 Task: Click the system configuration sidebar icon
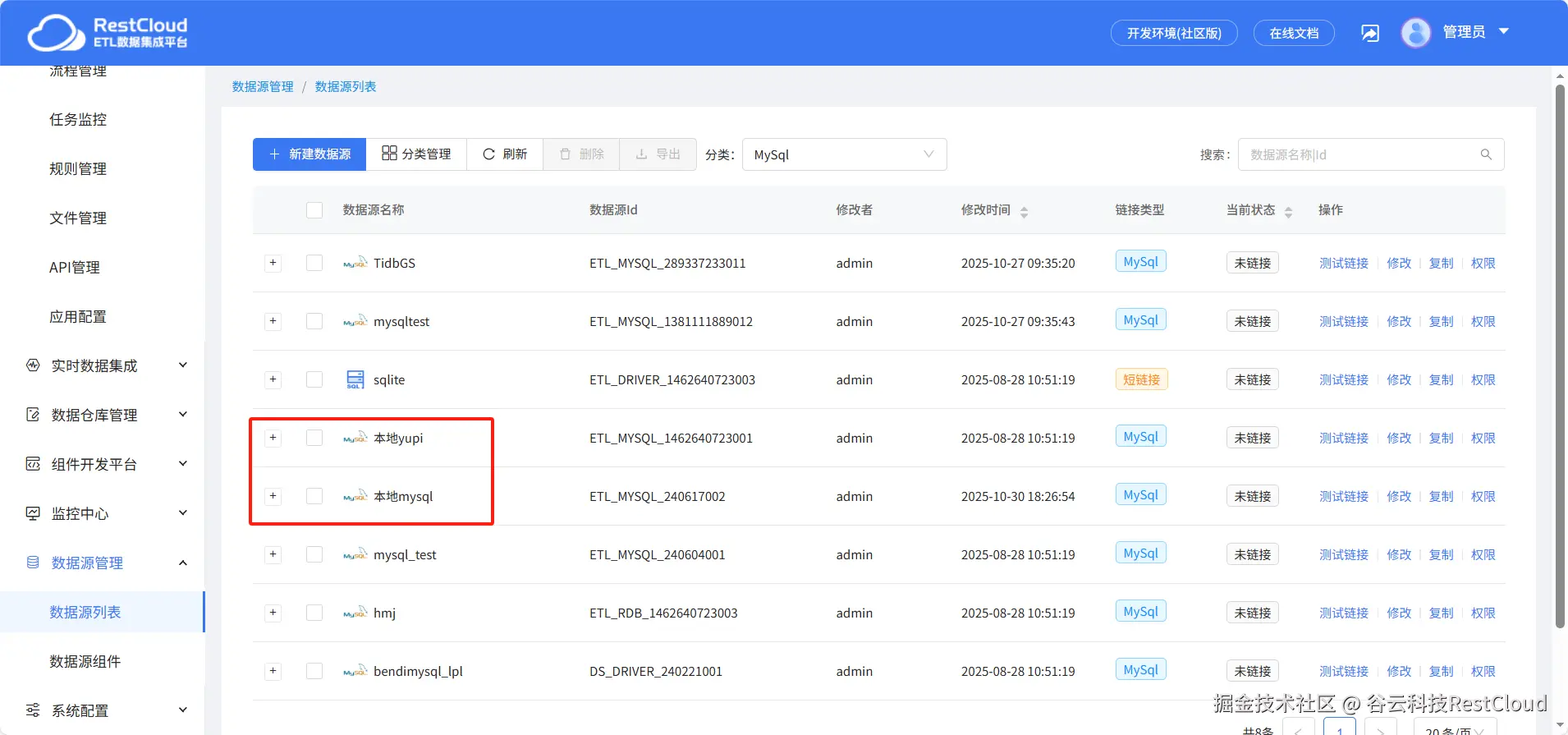33,710
